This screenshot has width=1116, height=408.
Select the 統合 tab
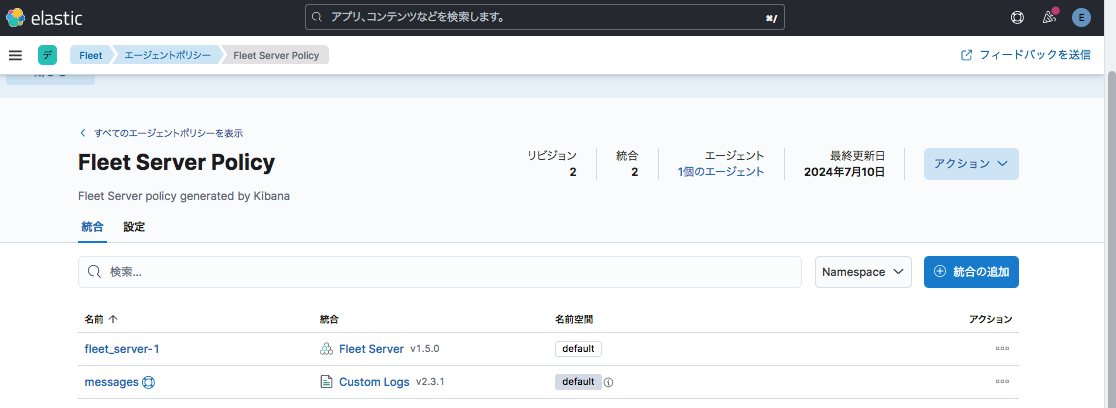[92, 227]
